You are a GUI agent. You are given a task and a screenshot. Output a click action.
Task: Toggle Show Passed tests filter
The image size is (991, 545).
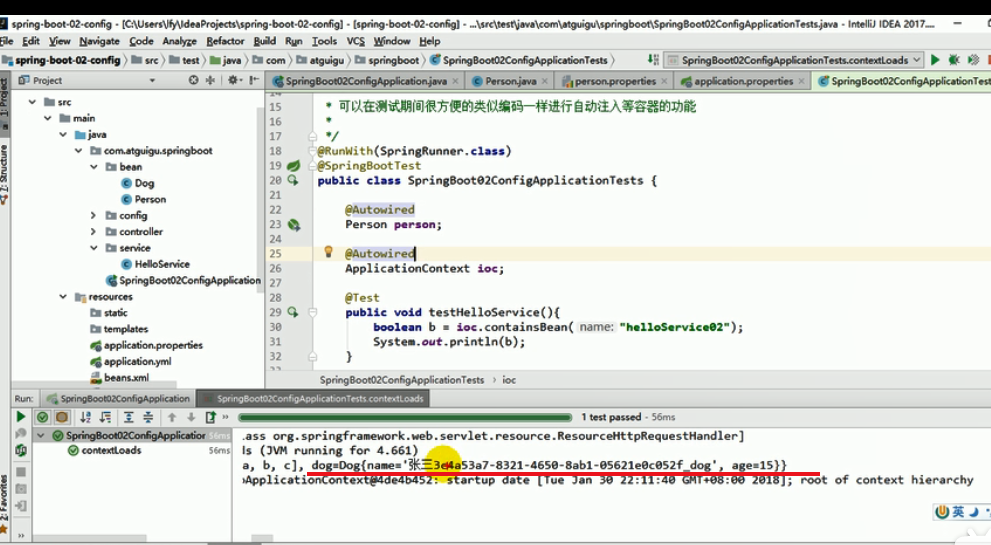point(42,417)
